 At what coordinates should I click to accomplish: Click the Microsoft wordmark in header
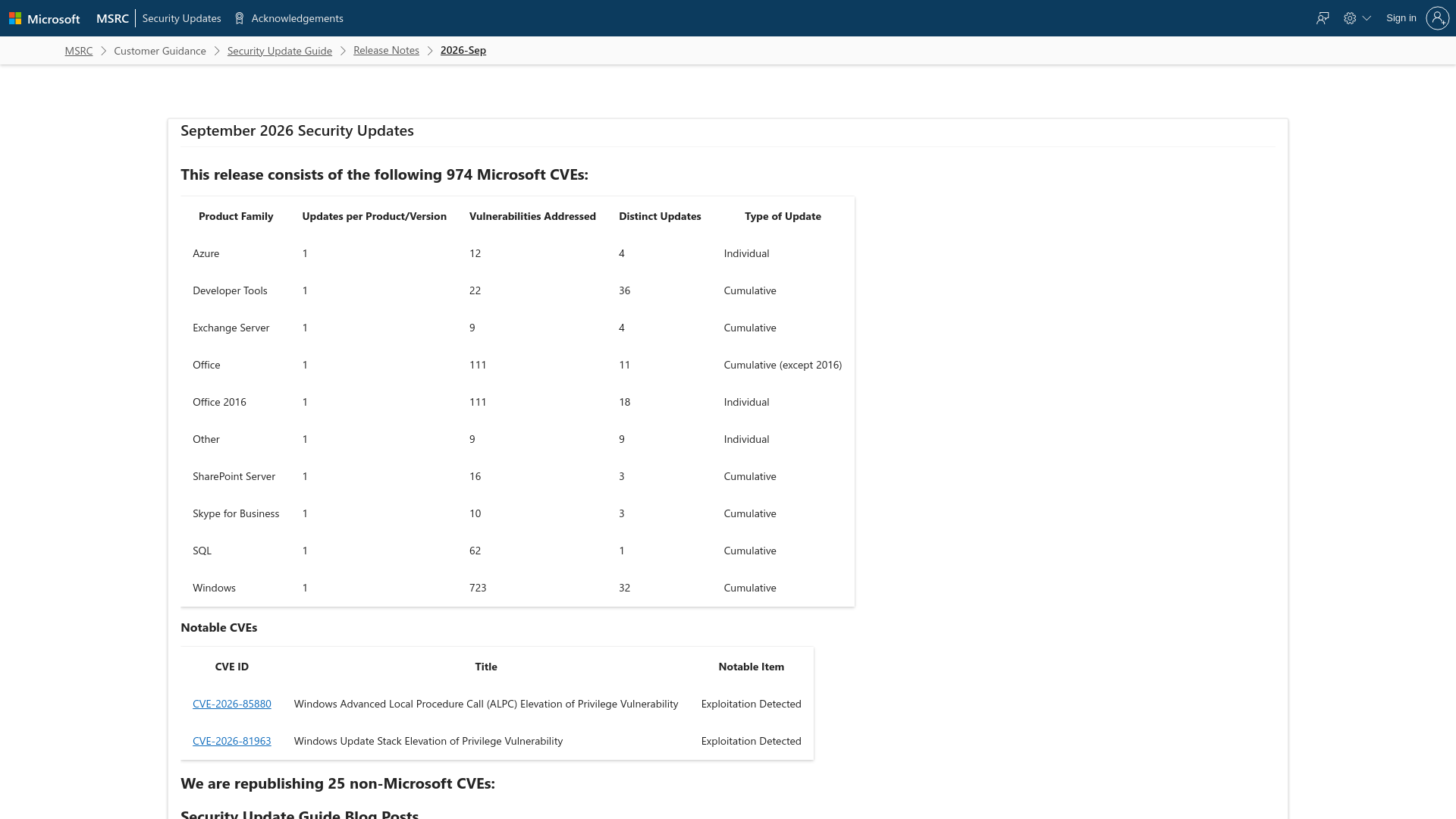[53, 19]
